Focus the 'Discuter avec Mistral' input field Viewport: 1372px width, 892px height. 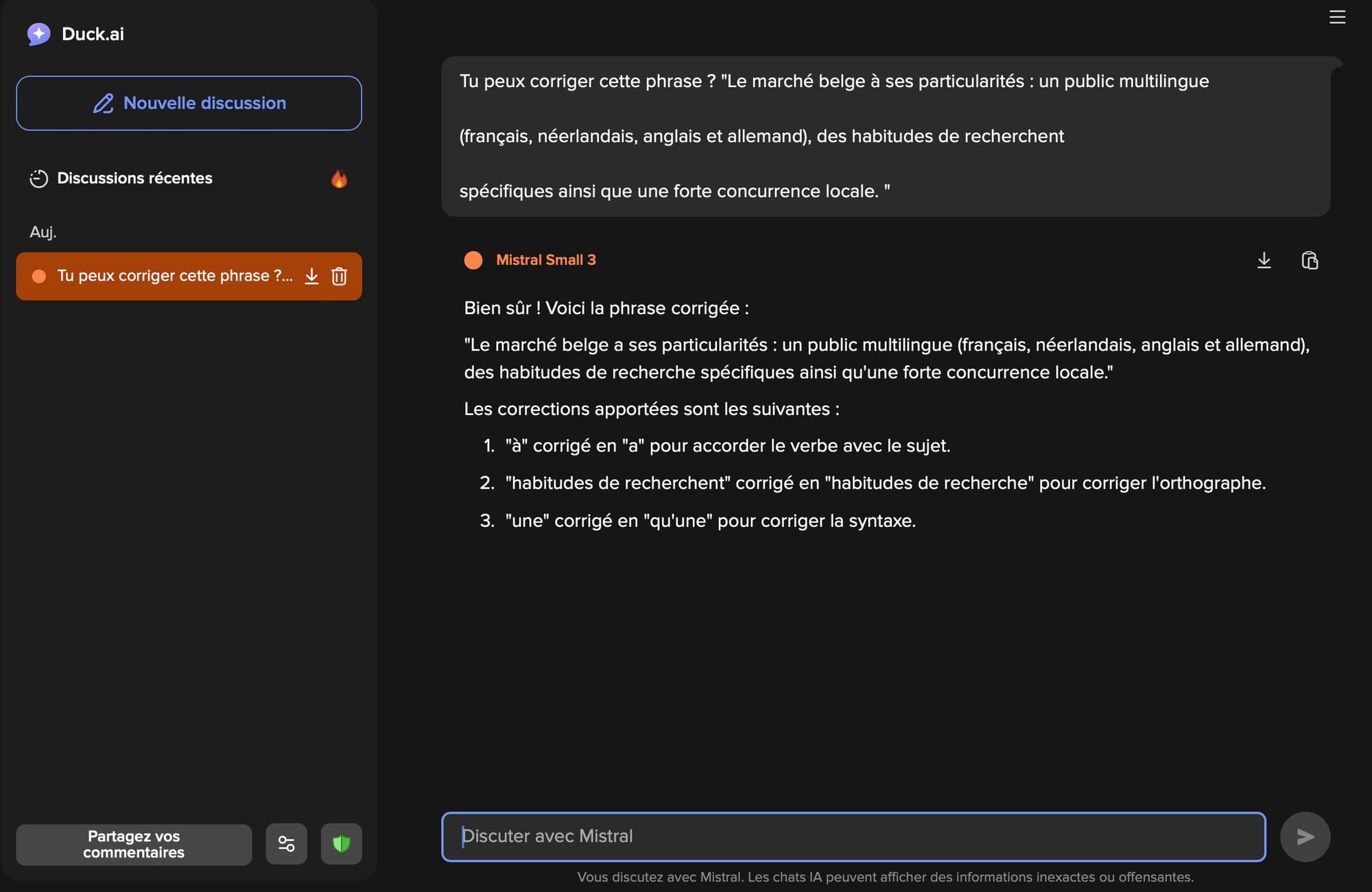(x=853, y=836)
